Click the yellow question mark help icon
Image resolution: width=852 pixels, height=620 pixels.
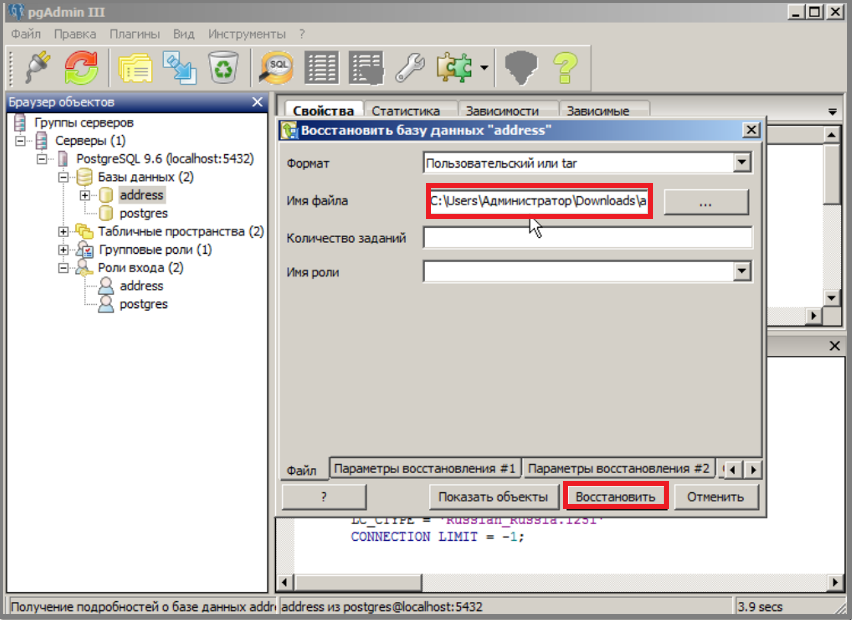point(565,67)
